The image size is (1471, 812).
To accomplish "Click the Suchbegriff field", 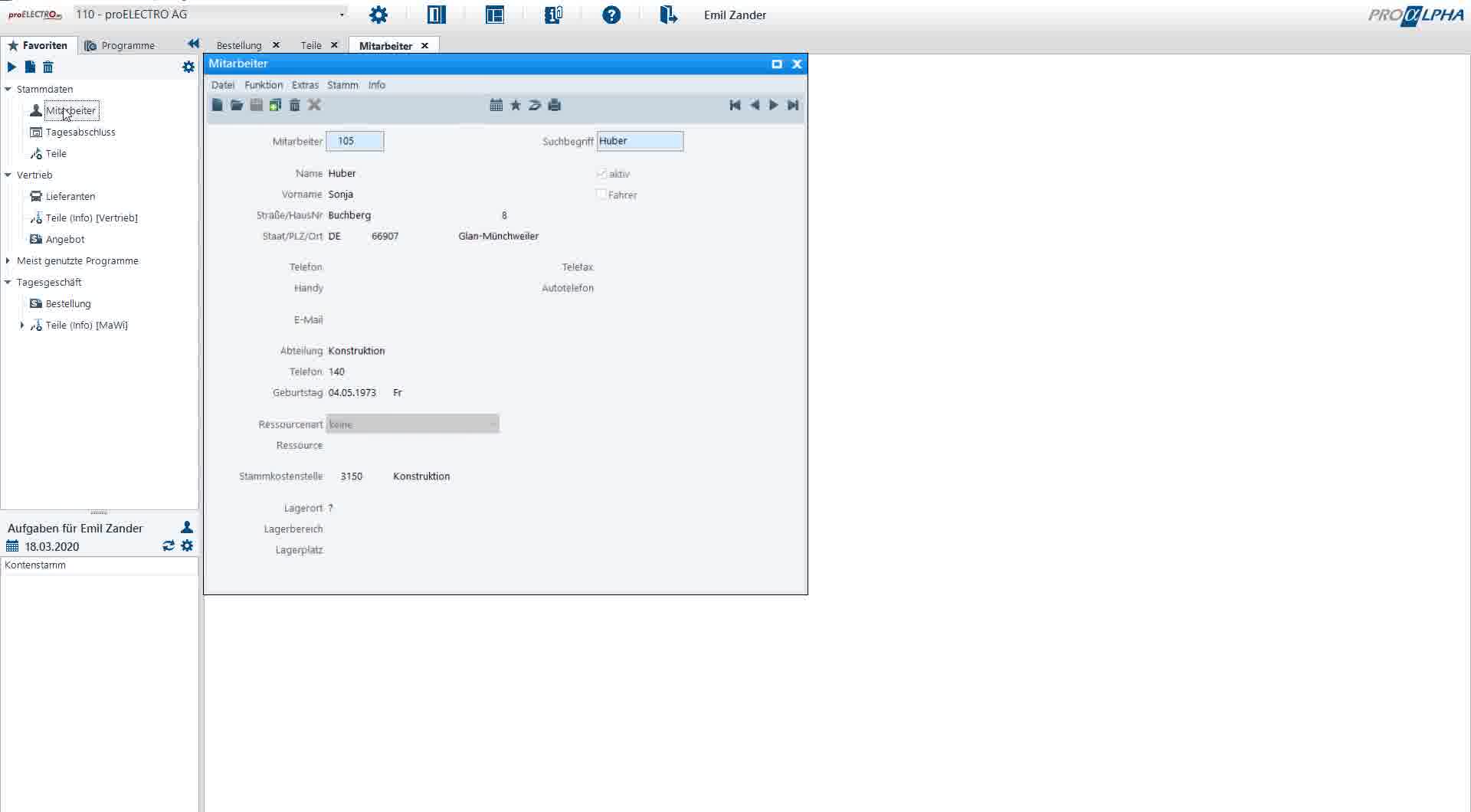I will (640, 141).
